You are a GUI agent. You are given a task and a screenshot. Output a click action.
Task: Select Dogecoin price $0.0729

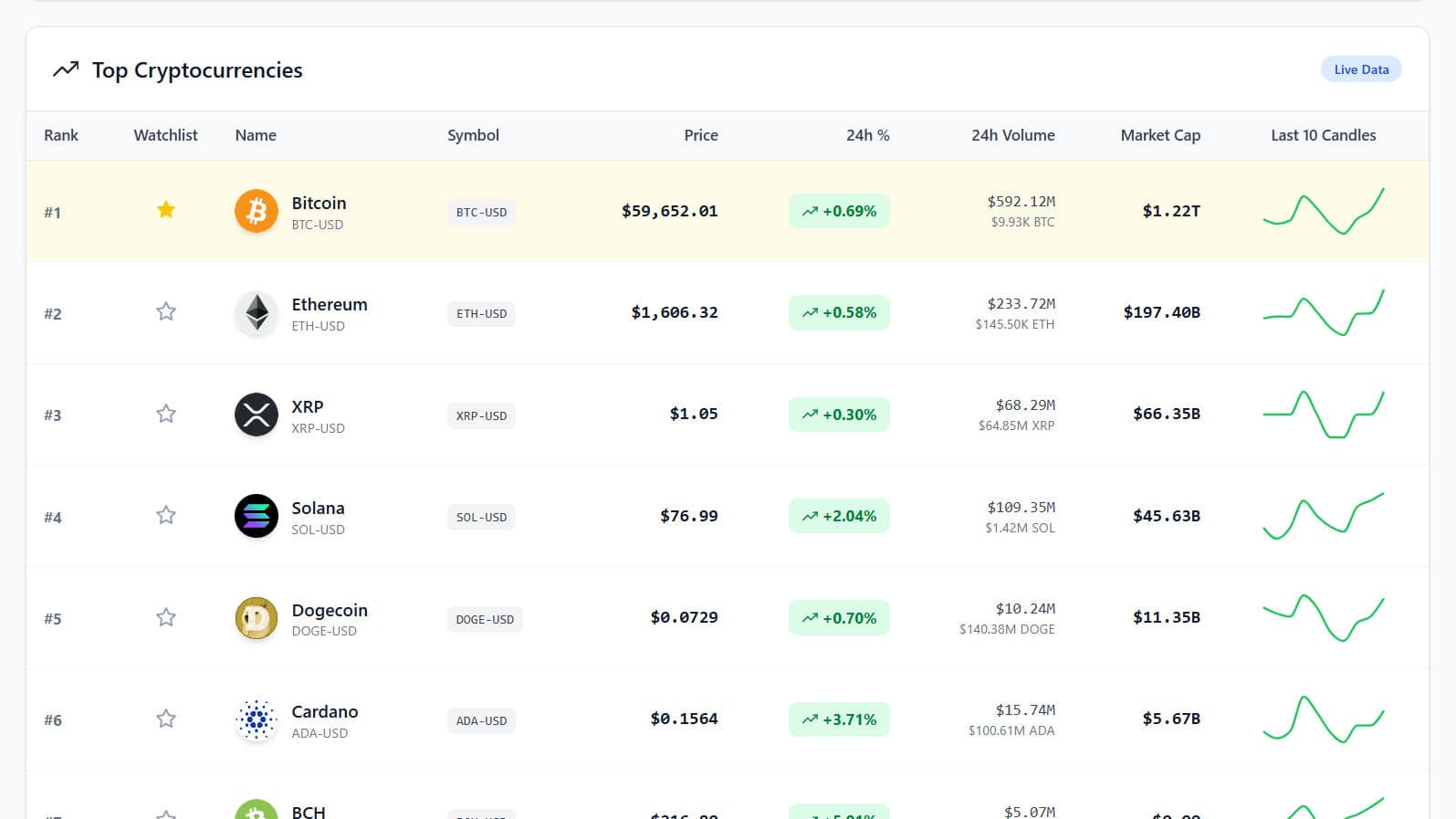tap(685, 617)
